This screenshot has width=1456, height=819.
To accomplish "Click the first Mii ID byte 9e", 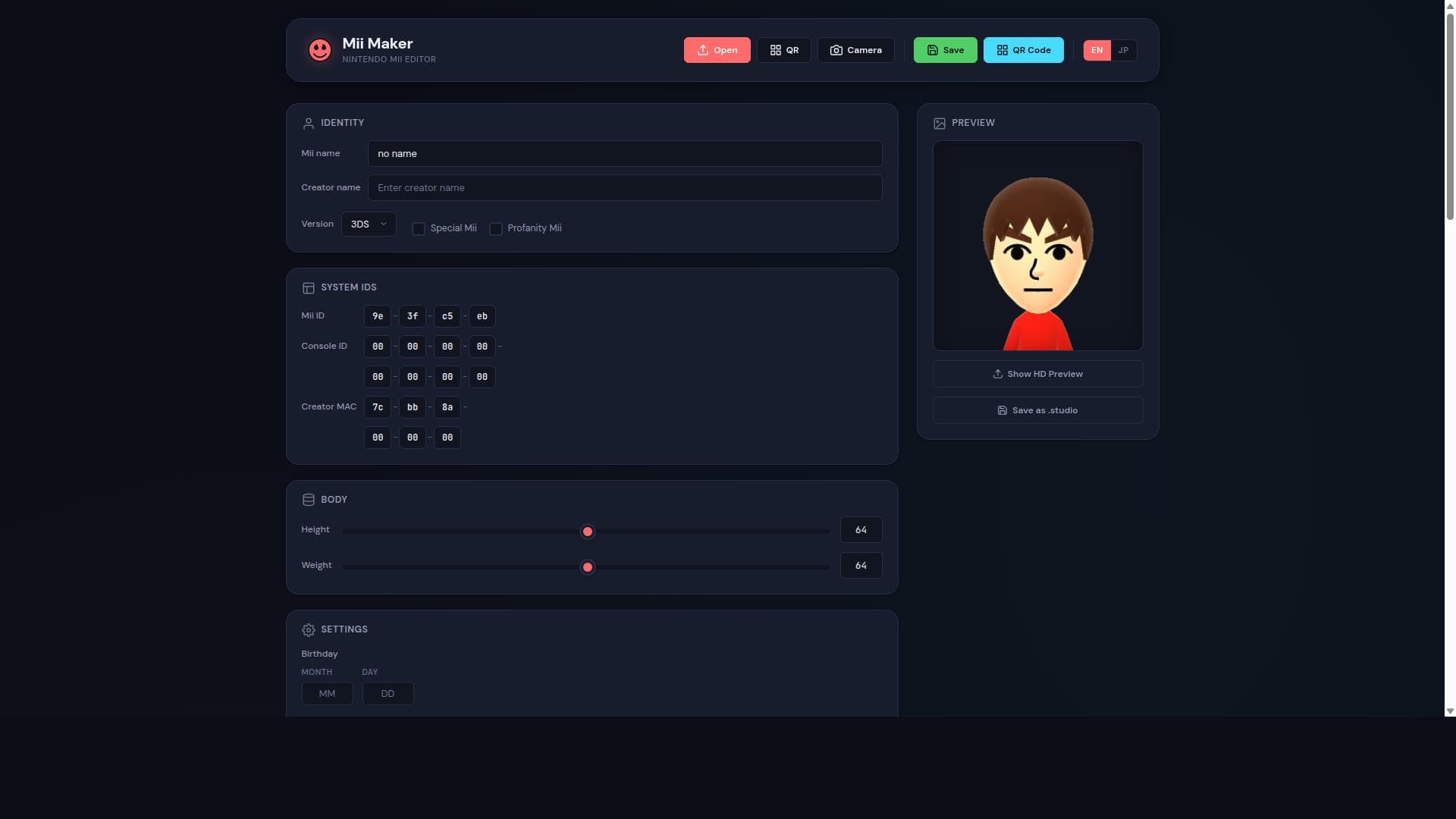I will pyautogui.click(x=378, y=316).
